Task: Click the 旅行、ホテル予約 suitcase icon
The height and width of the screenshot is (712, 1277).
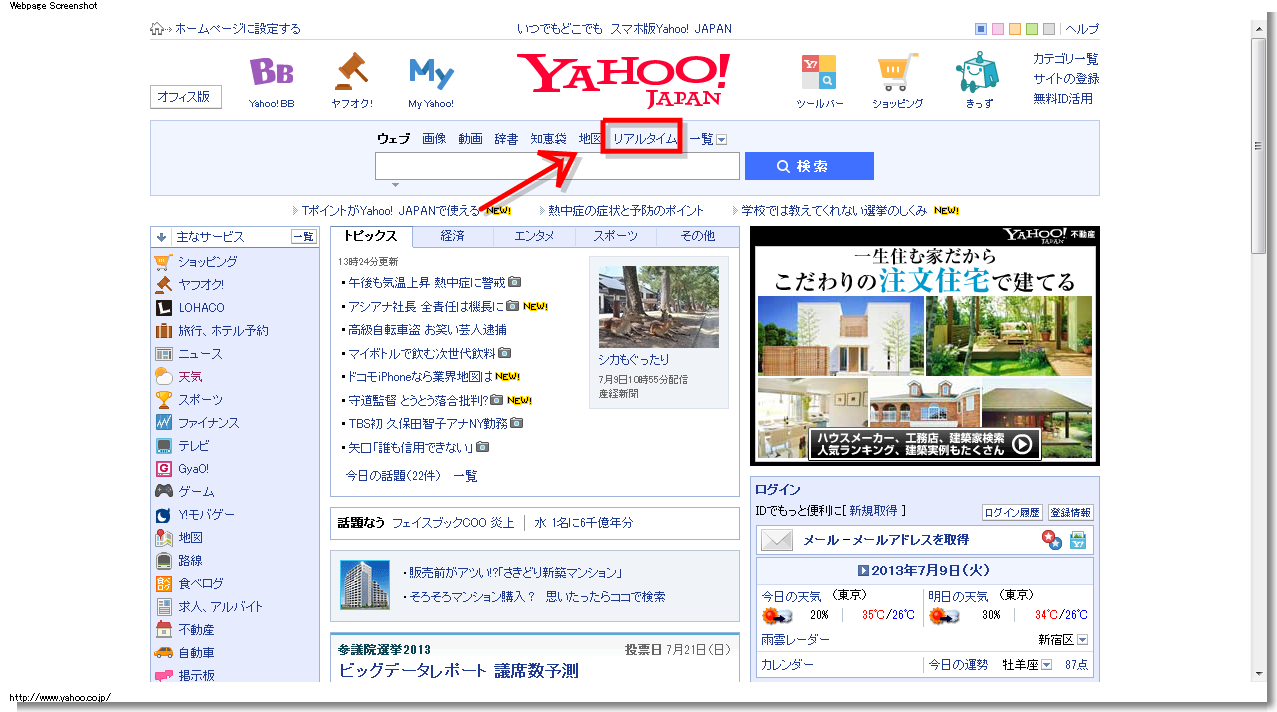Action: pos(163,331)
